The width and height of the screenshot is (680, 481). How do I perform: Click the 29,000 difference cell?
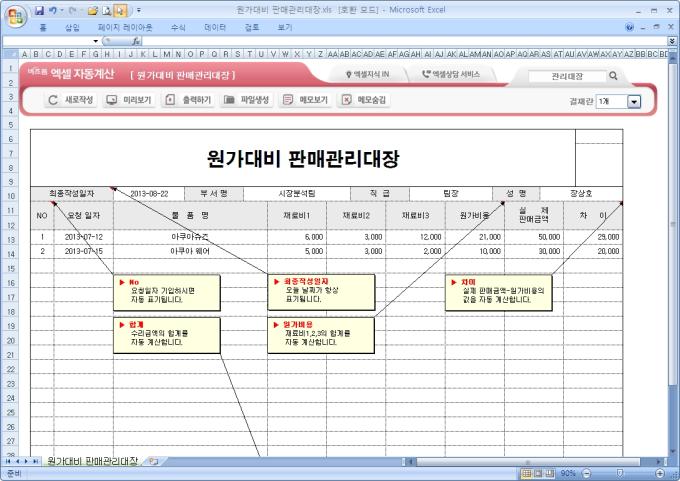pos(593,237)
